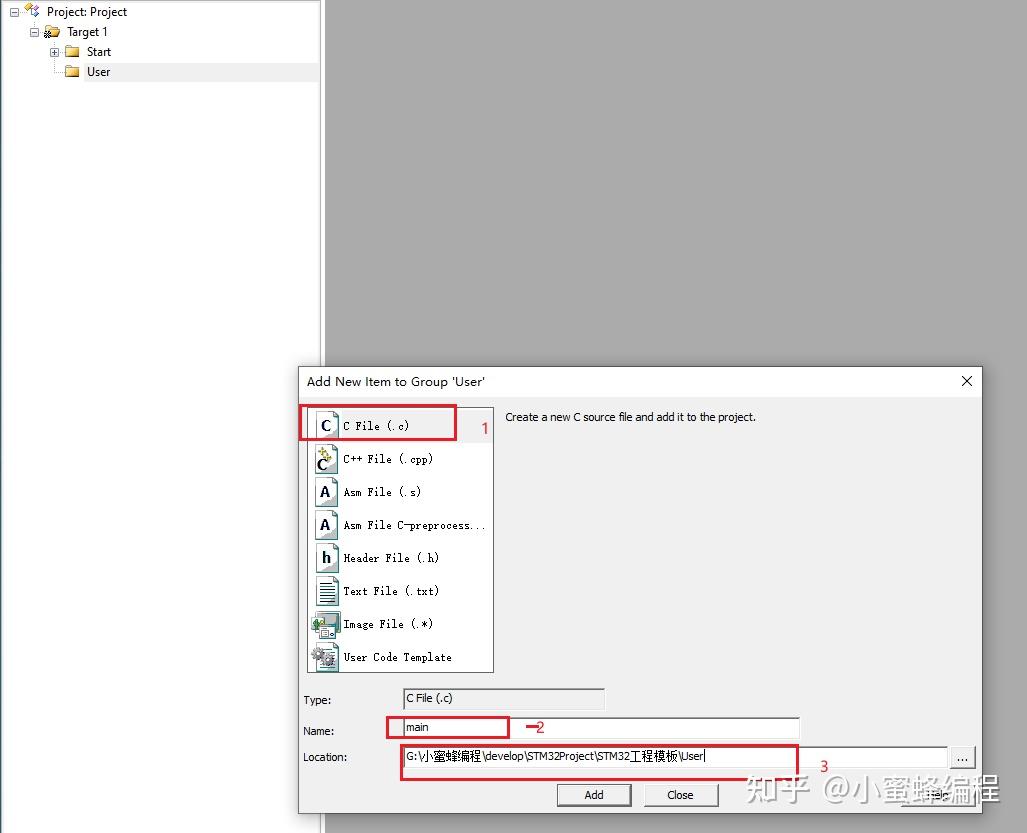Click the 'Text File (.txt)' list text

[391, 591]
